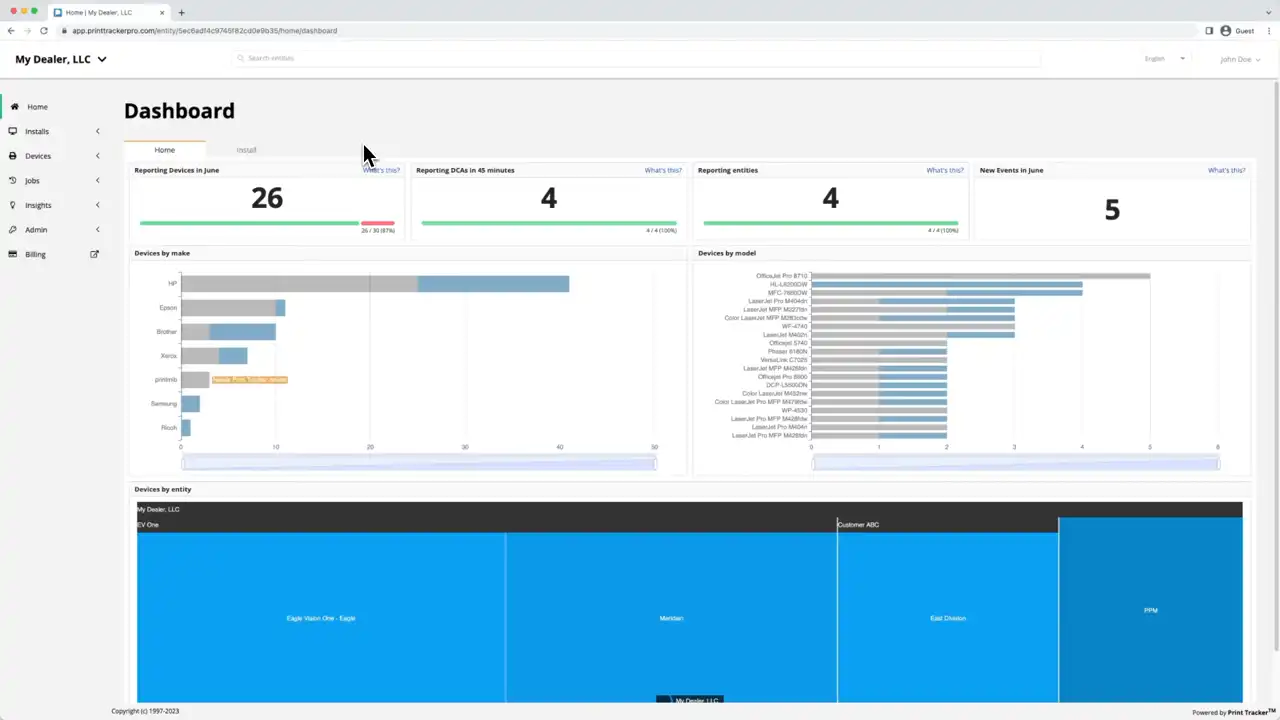Click the split-screen icon near the address bar
The image size is (1280, 720).
pos(1209,30)
